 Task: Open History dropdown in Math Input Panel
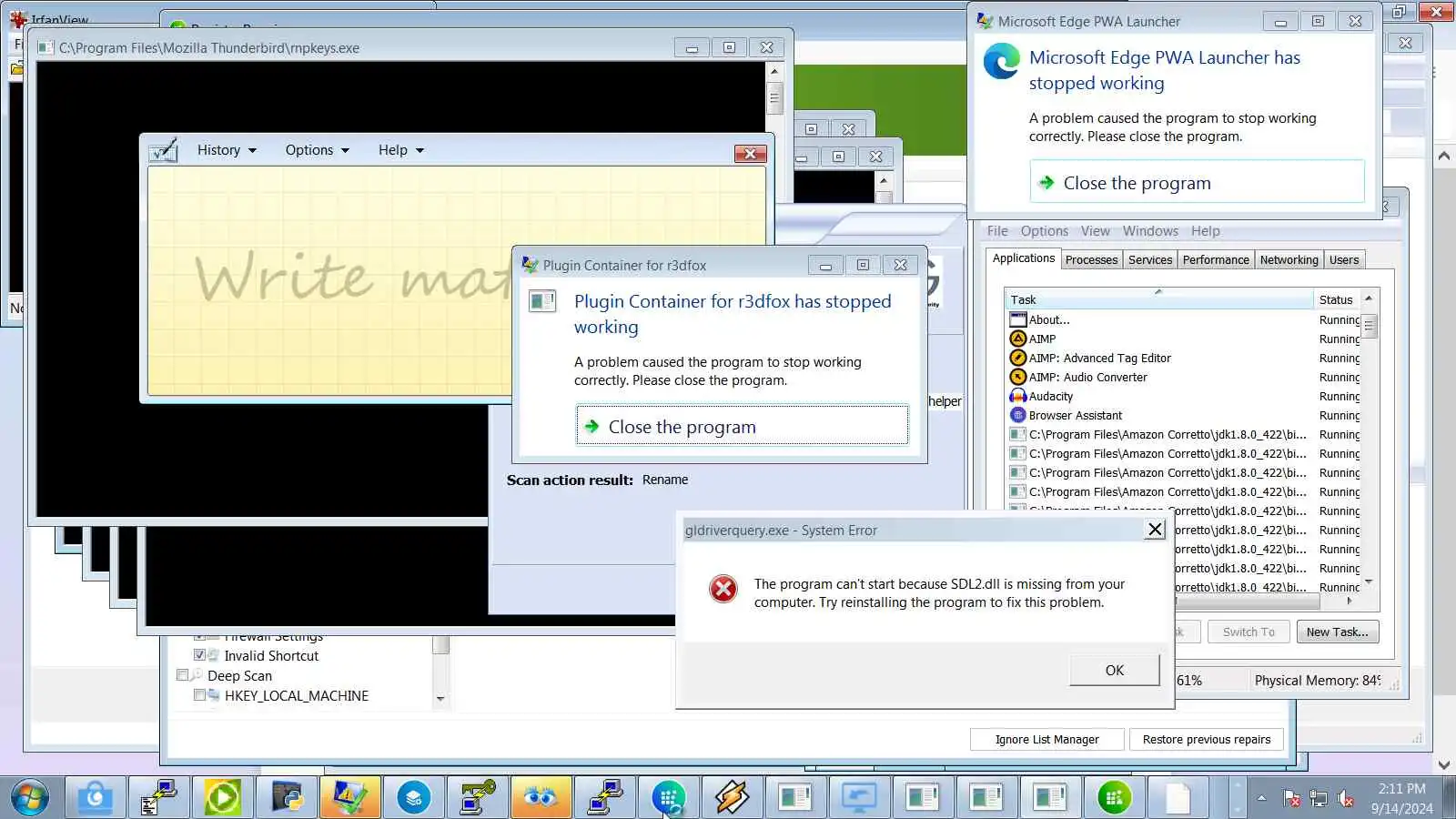(227, 150)
